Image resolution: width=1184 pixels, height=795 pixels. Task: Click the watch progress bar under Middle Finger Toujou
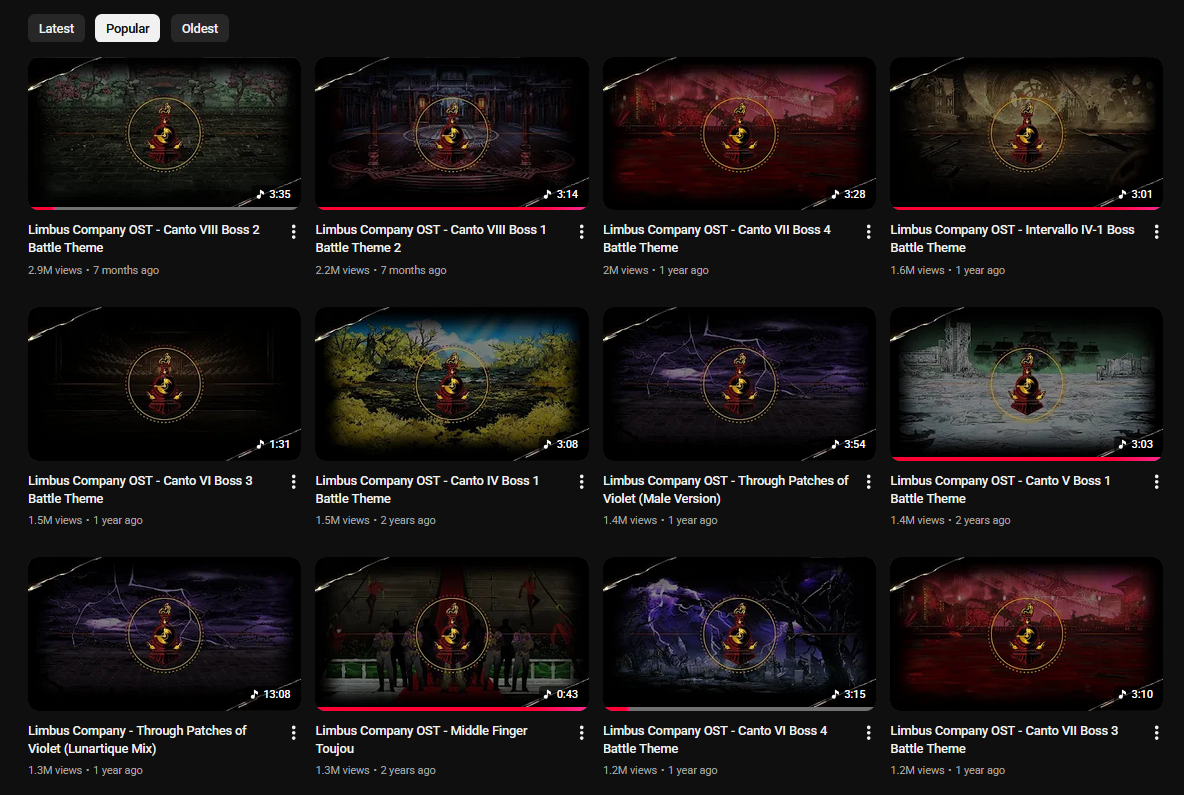click(452, 709)
